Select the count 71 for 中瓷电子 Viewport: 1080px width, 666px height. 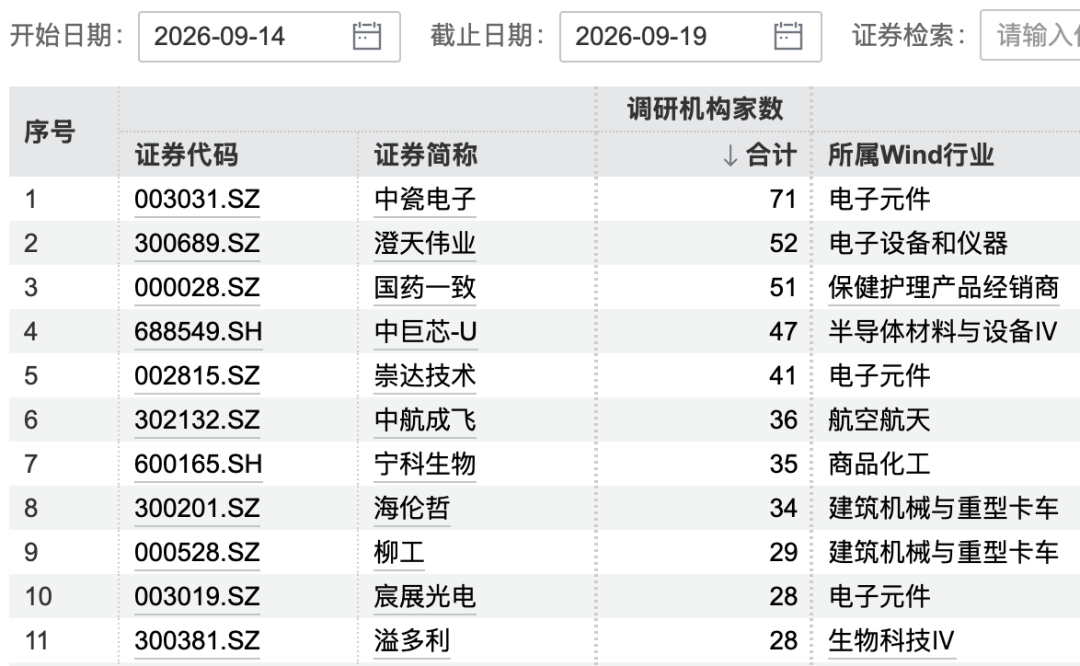pos(783,199)
